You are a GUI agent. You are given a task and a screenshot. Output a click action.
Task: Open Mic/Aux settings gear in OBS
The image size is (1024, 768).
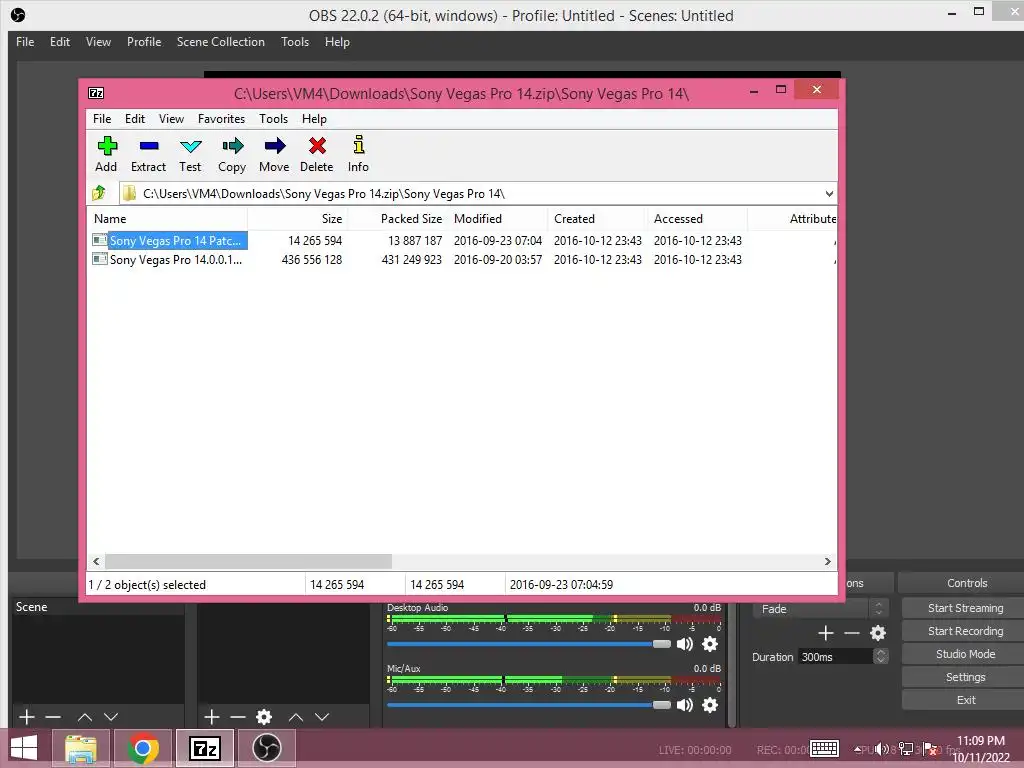click(x=710, y=705)
